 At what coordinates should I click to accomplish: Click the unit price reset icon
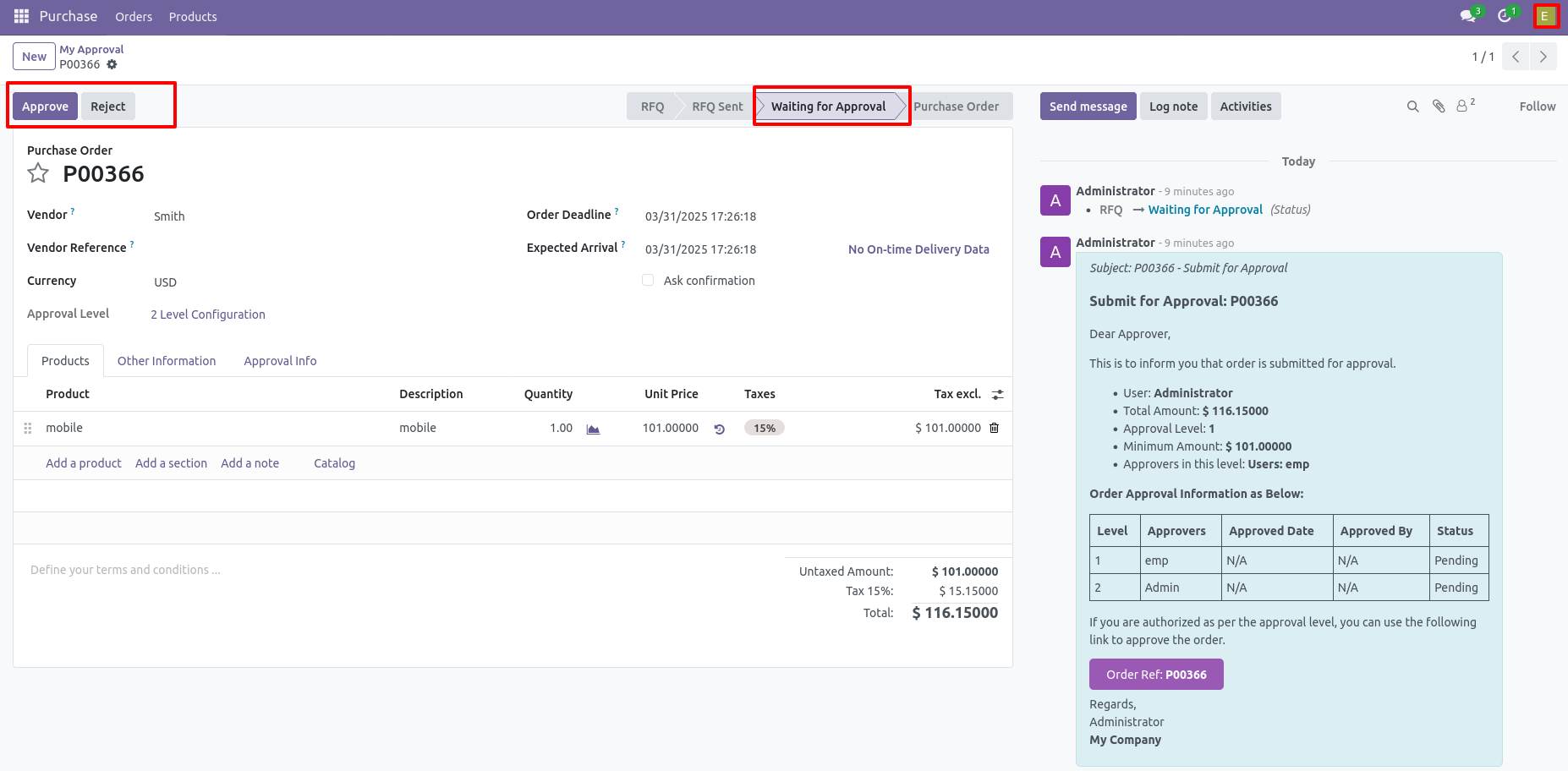(x=719, y=429)
